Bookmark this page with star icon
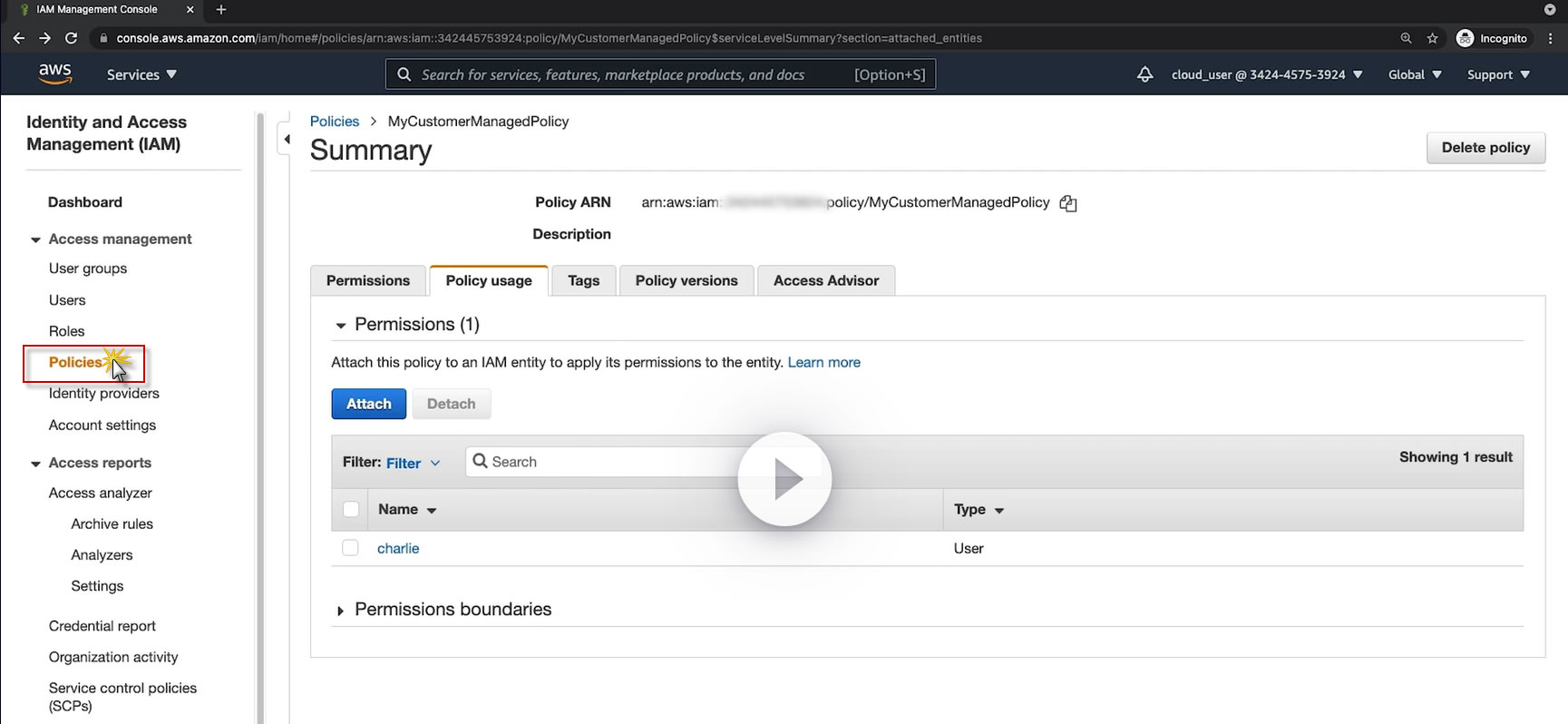The image size is (1568, 724). [1433, 38]
